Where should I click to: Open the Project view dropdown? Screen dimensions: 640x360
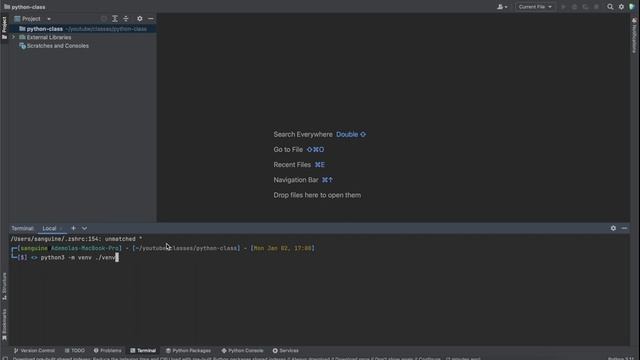[32, 19]
